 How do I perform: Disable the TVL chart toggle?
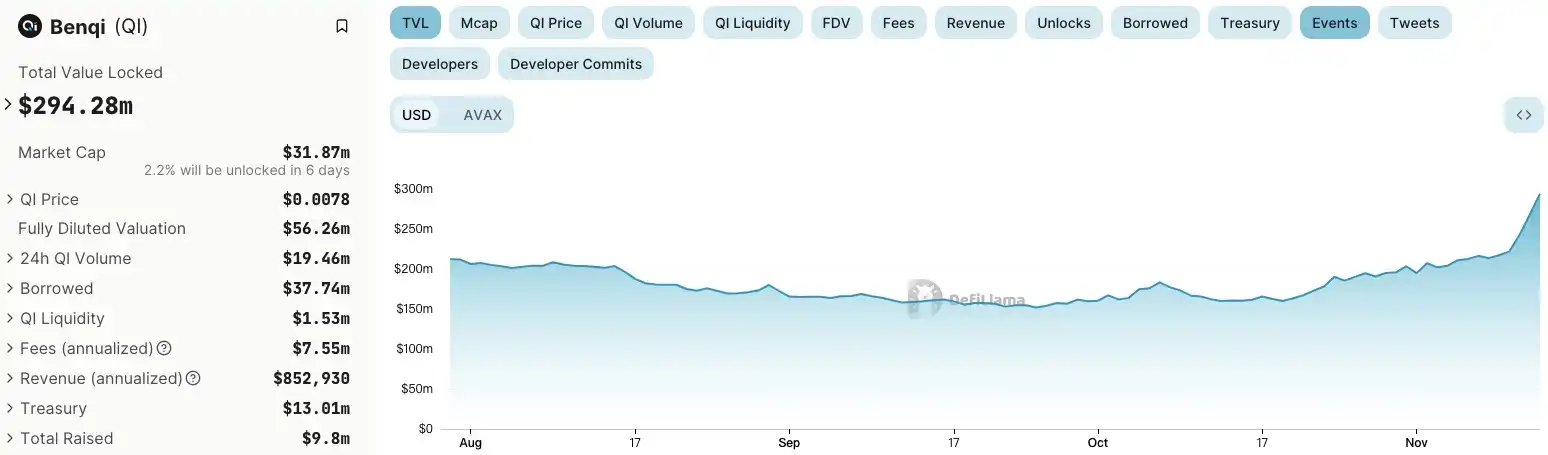click(415, 23)
